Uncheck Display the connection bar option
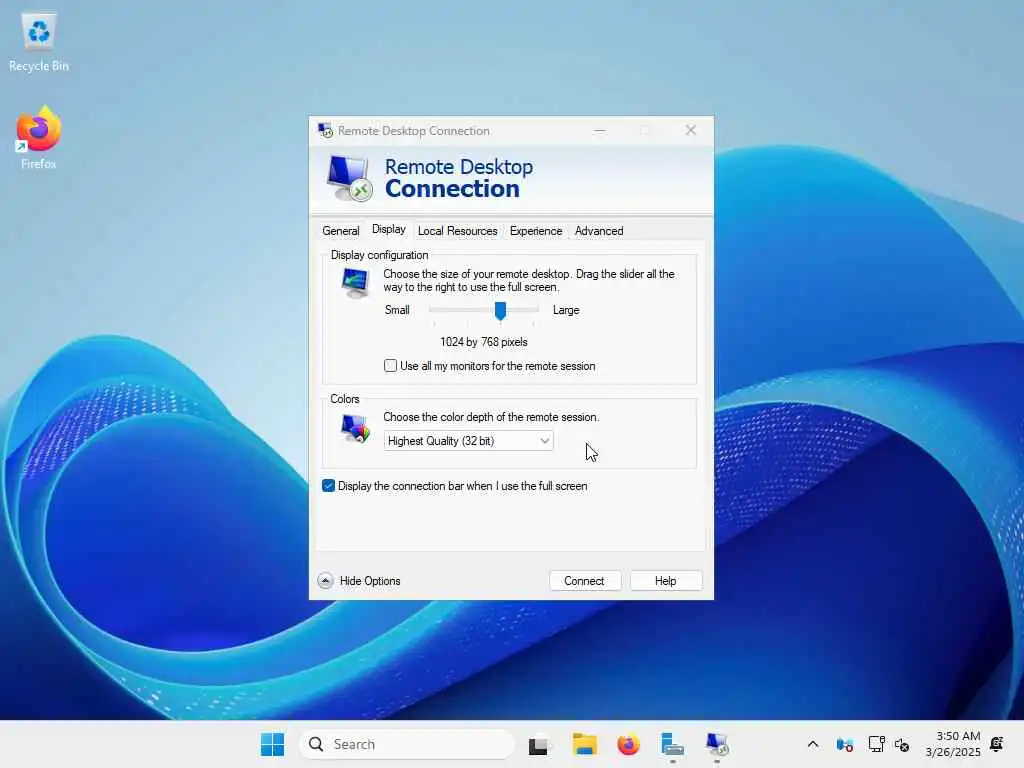Image resolution: width=1024 pixels, height=768 pixels. (328, 486)
